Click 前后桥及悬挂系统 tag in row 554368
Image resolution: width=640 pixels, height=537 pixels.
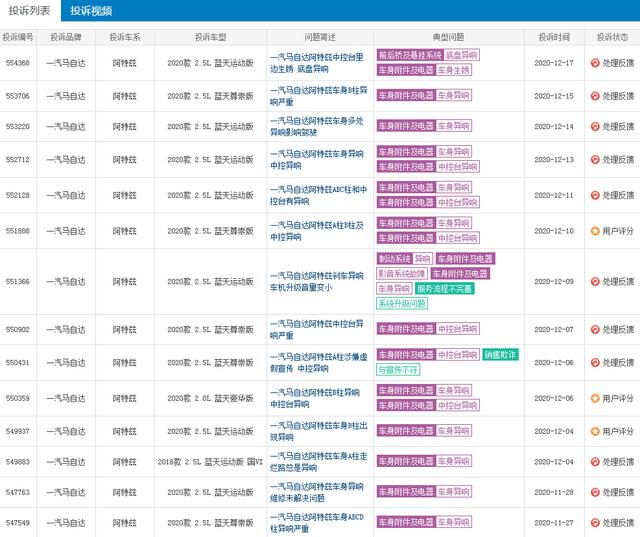pyautogui.click(x=410, y=55)
